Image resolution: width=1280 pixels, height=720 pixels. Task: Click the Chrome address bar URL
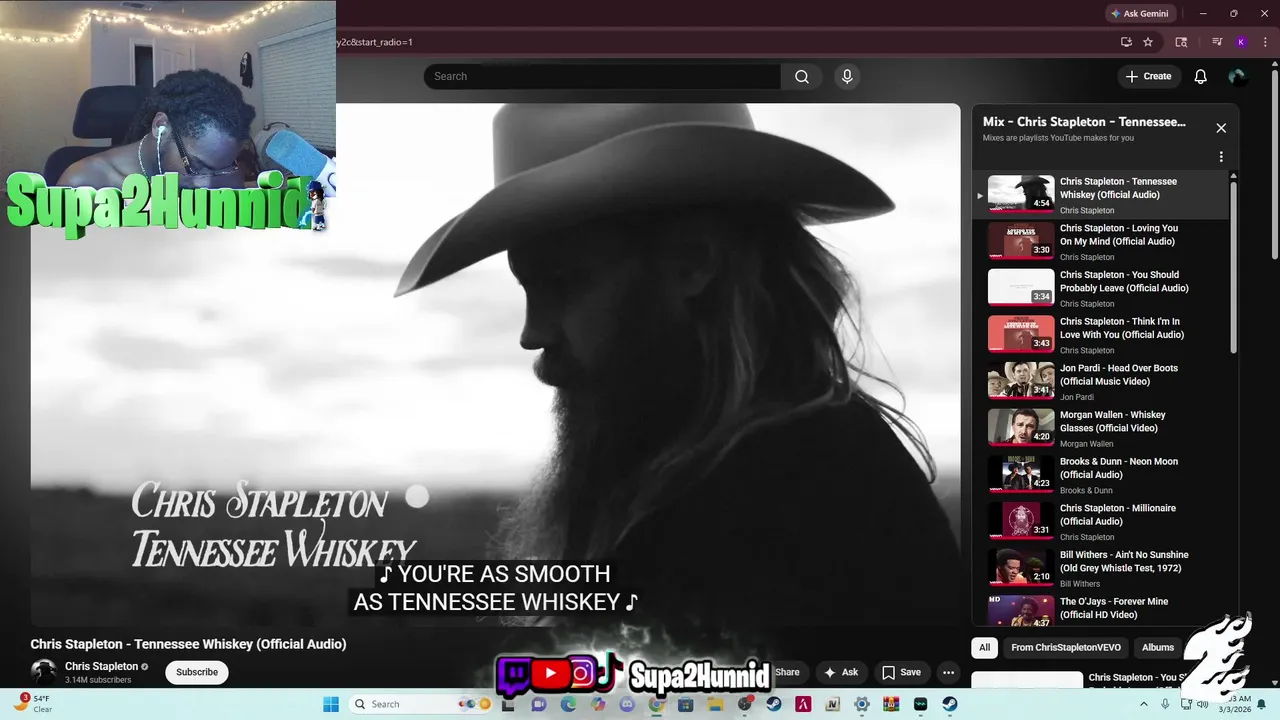click(x=375, y=42)
